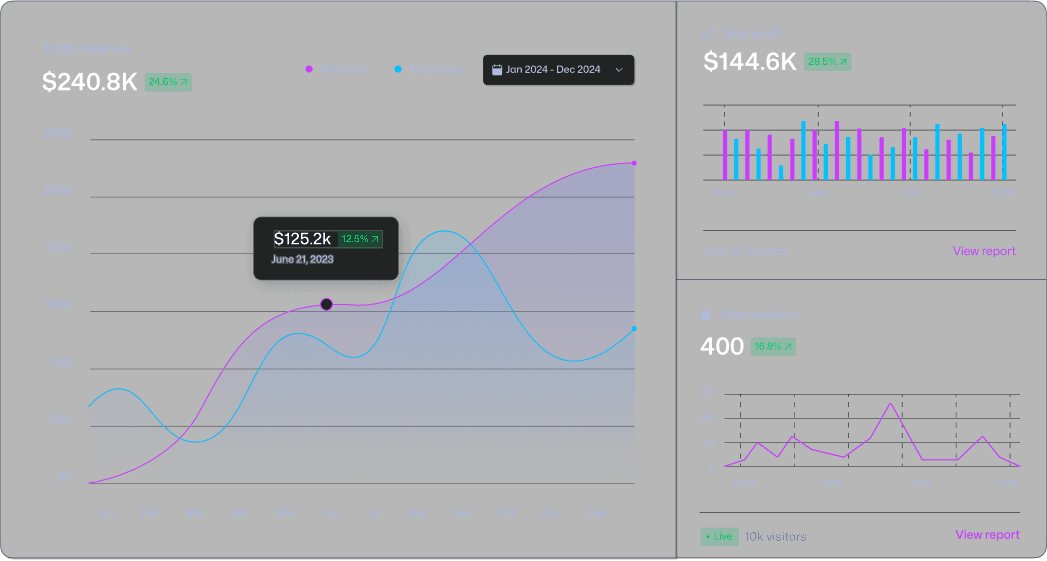Image resolution: width=1047 pixels, height=561 pixels.
Task: Click the purple Revenue legend color dot
Action: point(309,69)
